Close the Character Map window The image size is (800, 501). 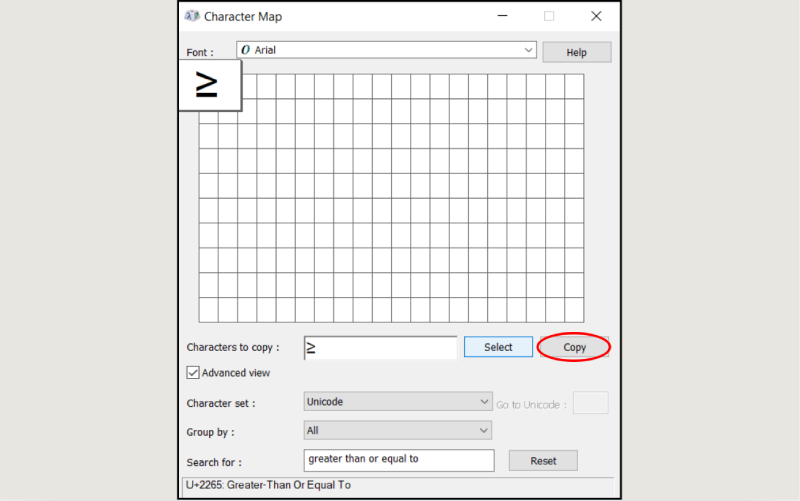[596, 16]
